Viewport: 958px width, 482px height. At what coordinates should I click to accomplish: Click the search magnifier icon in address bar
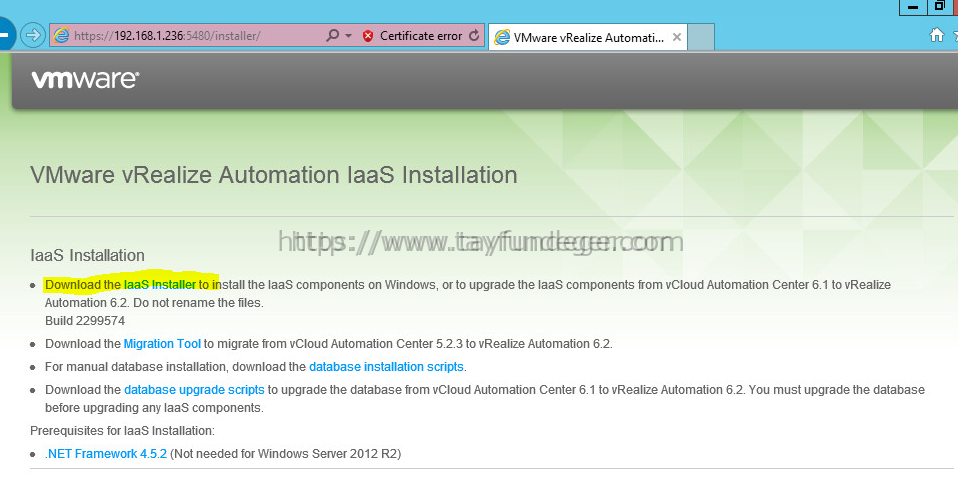pyautogui.click(x=332, y=35)
